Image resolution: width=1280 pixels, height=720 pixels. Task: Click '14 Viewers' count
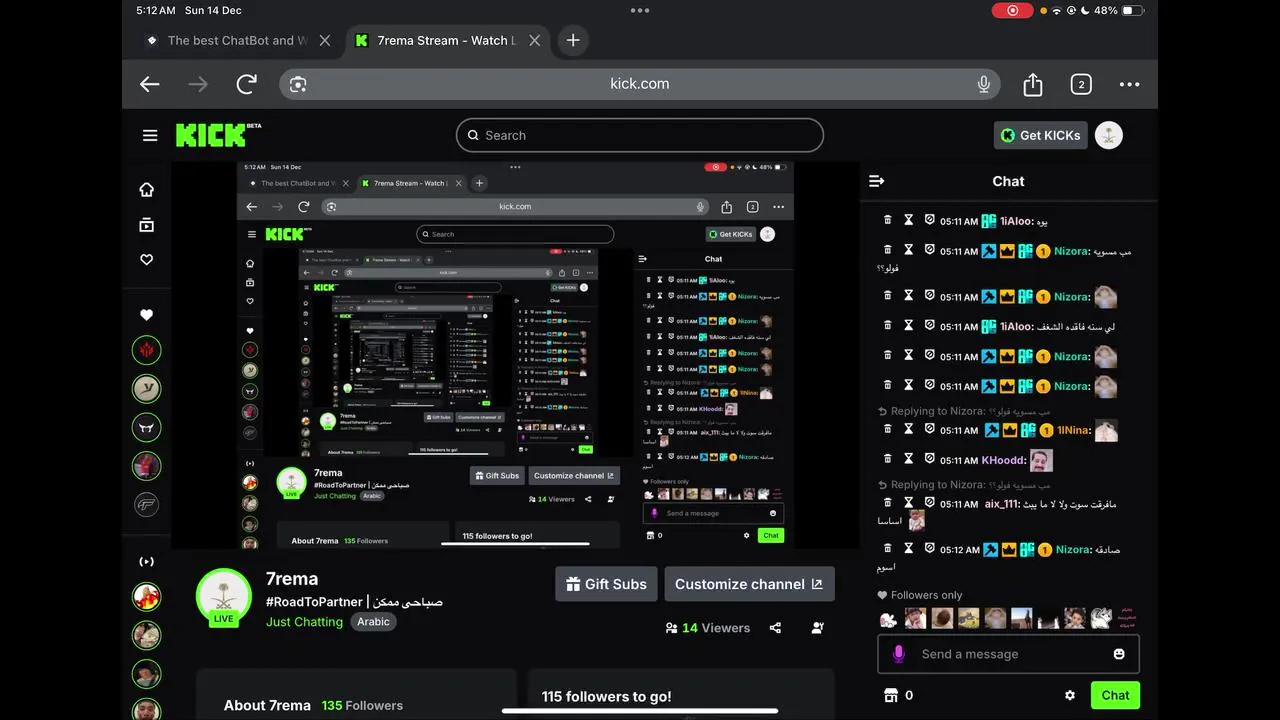click(708, 628)
